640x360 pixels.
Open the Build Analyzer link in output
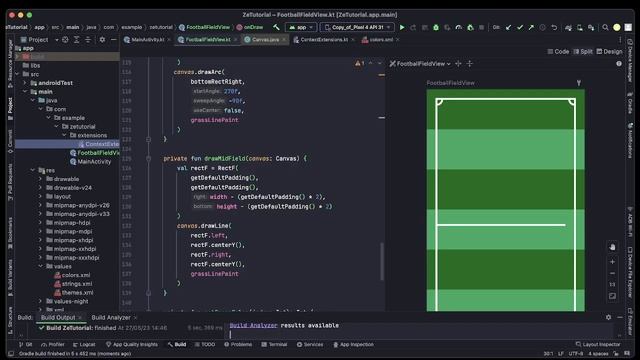tap(253, 325)
